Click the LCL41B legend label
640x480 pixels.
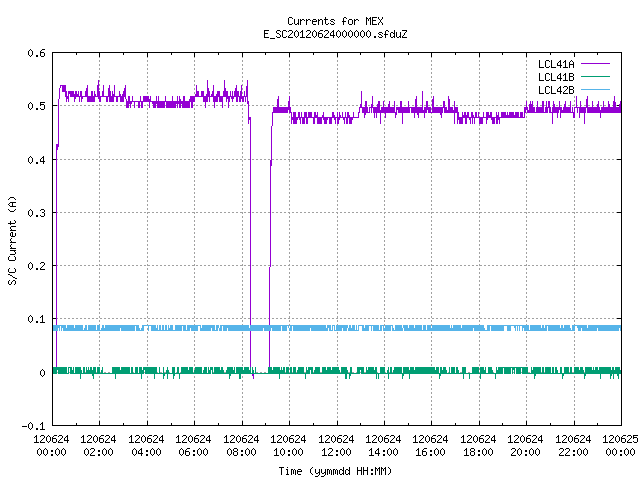point(556,77)
